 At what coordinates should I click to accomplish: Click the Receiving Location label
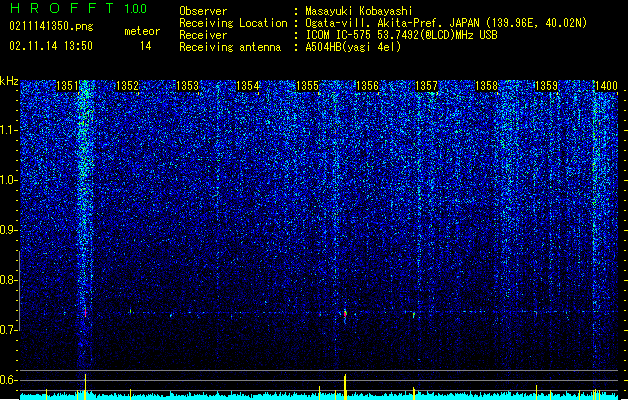[x=233, y=23]
